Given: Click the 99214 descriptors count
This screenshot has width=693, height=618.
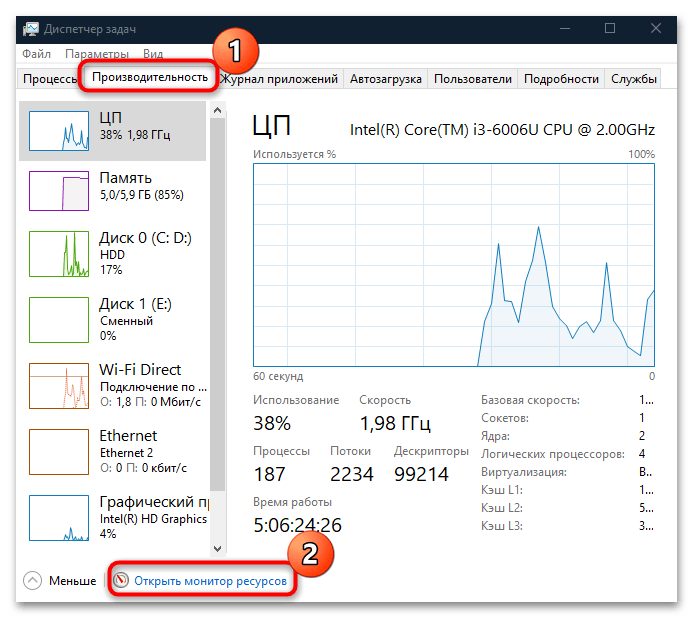Looking at the screenshot, I should [421, 474].
